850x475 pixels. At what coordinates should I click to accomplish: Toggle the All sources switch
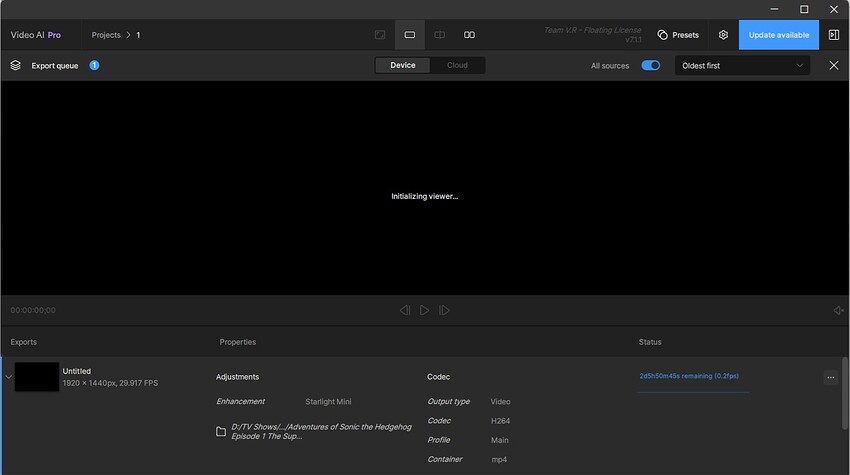click(650, 65)
